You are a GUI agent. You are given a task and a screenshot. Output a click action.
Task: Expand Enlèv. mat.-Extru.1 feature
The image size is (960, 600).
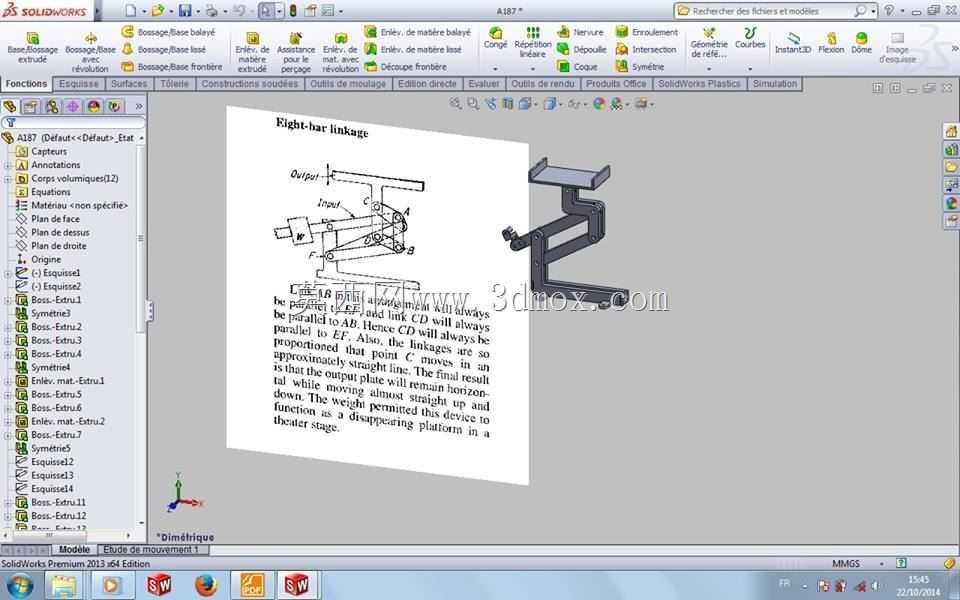point(8,381)
